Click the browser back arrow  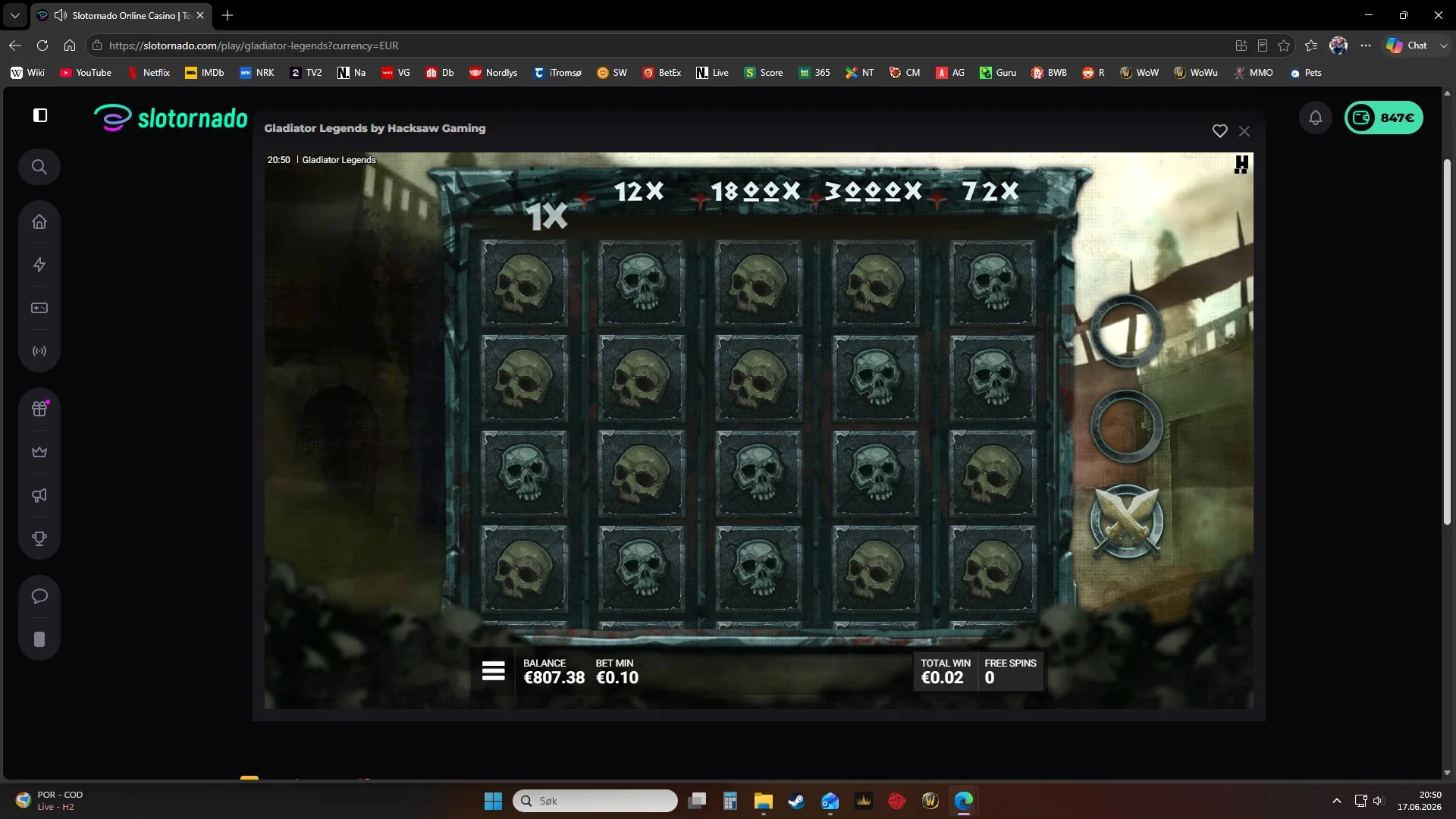pos(15,45)
